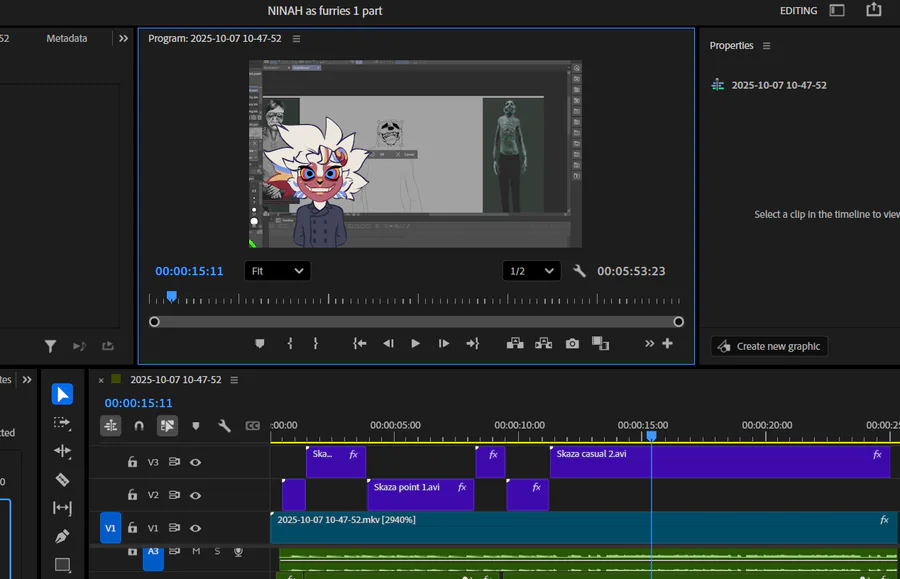Image resolution: width=900 pixels, height=579 pixels.
Task: Toggle lock on track V2
Action: [x=133, y=495]
